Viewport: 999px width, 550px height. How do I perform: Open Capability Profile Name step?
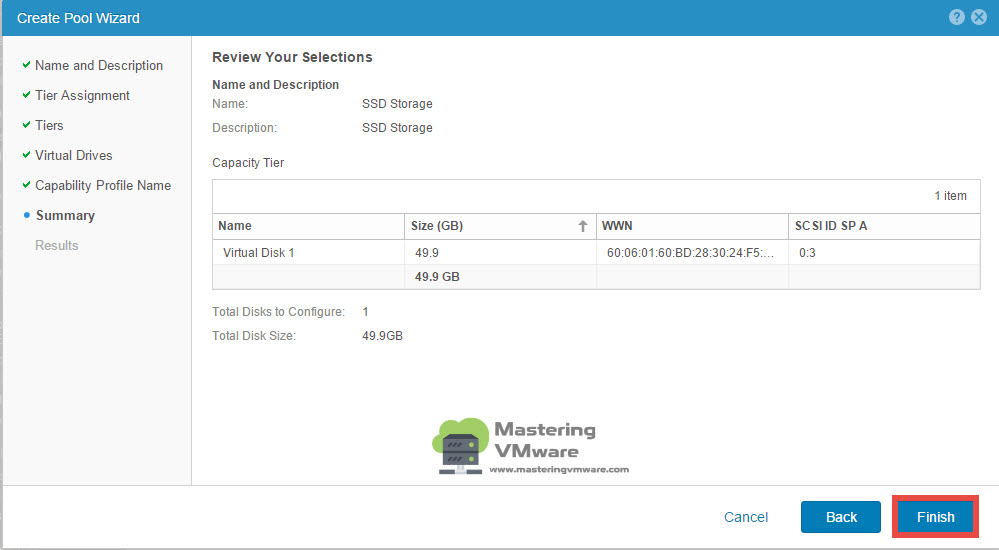pyautogui.click(x=103, y=185)
